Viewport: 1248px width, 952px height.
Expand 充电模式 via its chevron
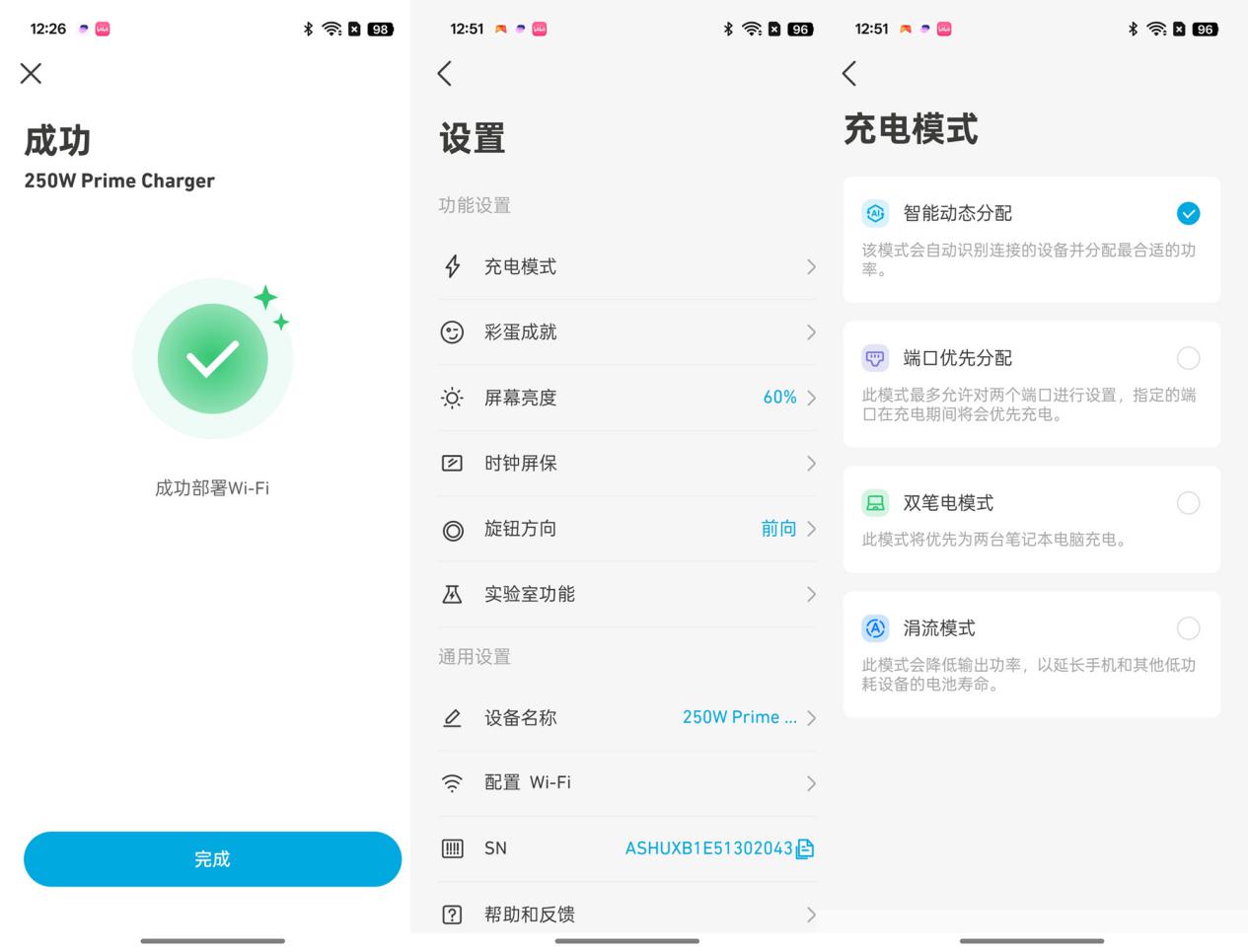click(x=811, y=266)
